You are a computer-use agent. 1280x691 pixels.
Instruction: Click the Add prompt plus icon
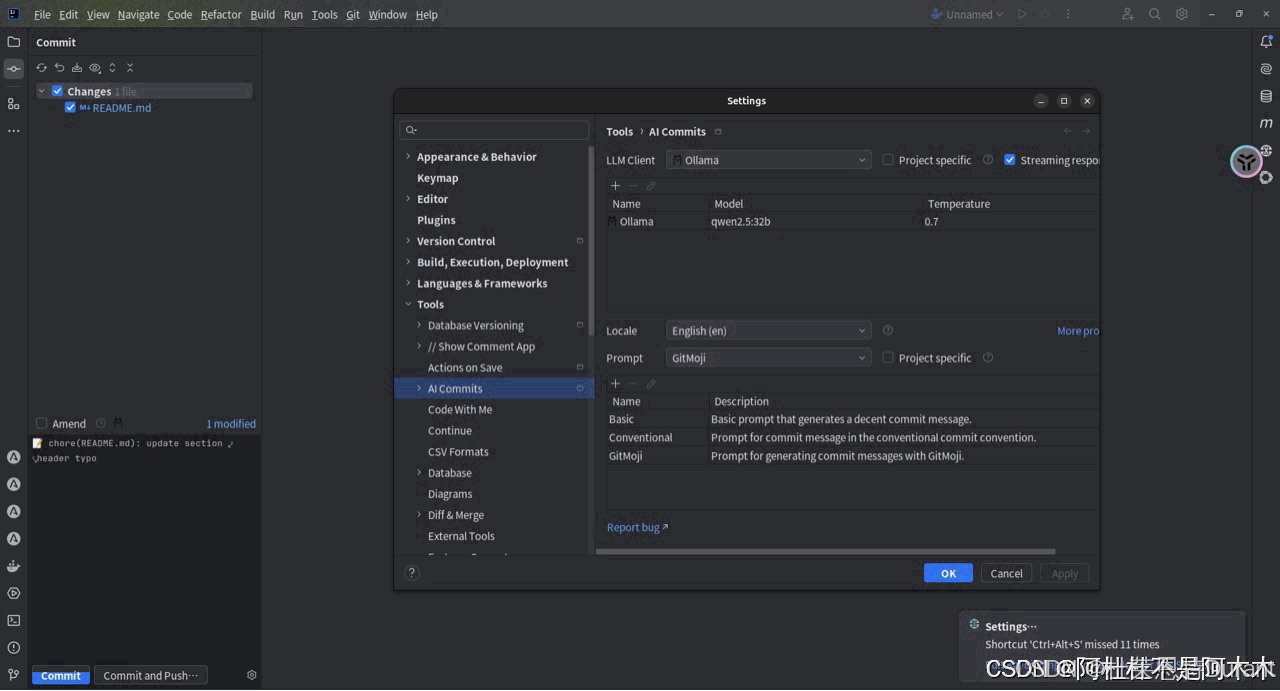615,384
